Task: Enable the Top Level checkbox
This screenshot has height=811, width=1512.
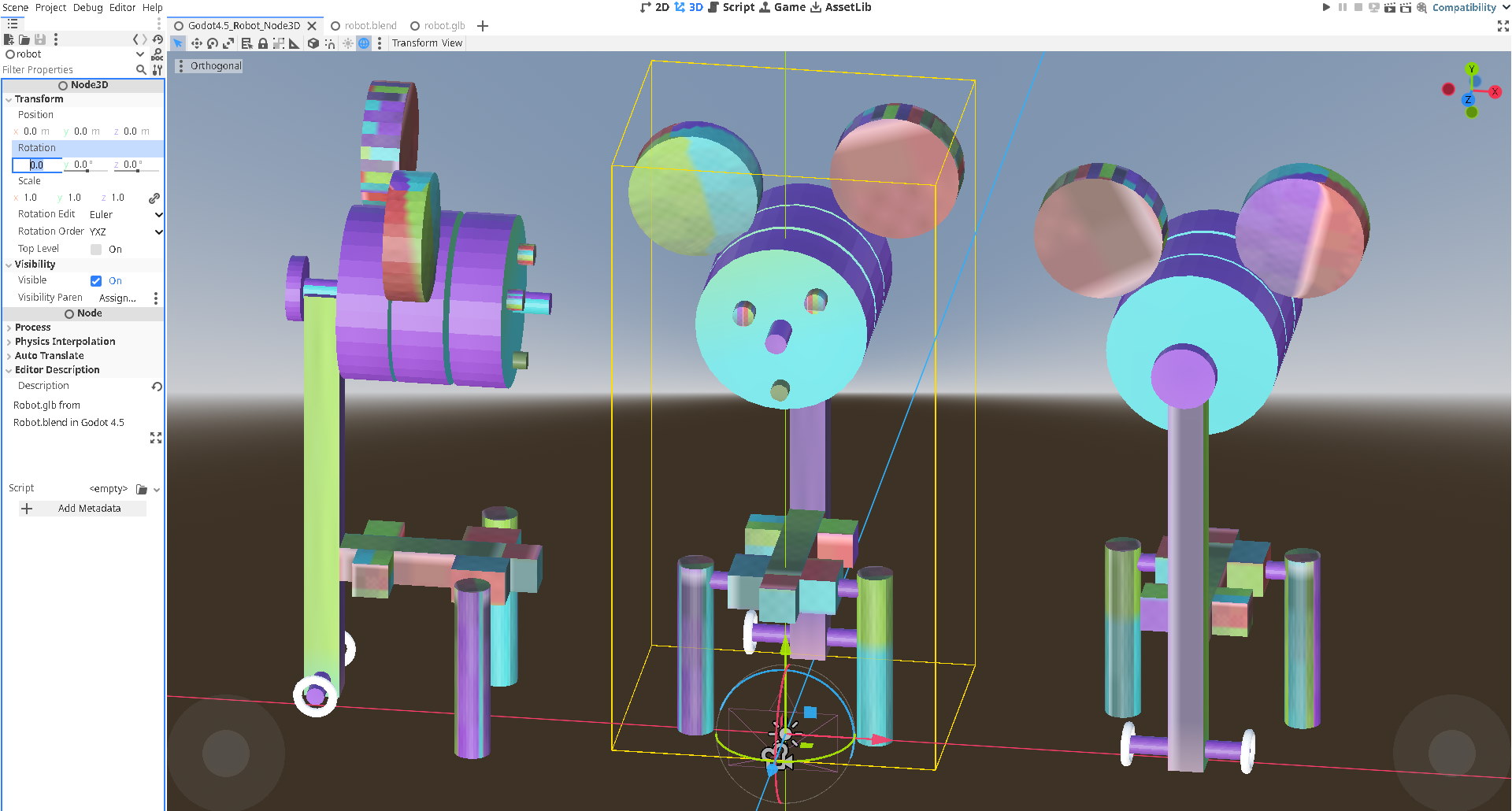Action: (x=96, y=250)
